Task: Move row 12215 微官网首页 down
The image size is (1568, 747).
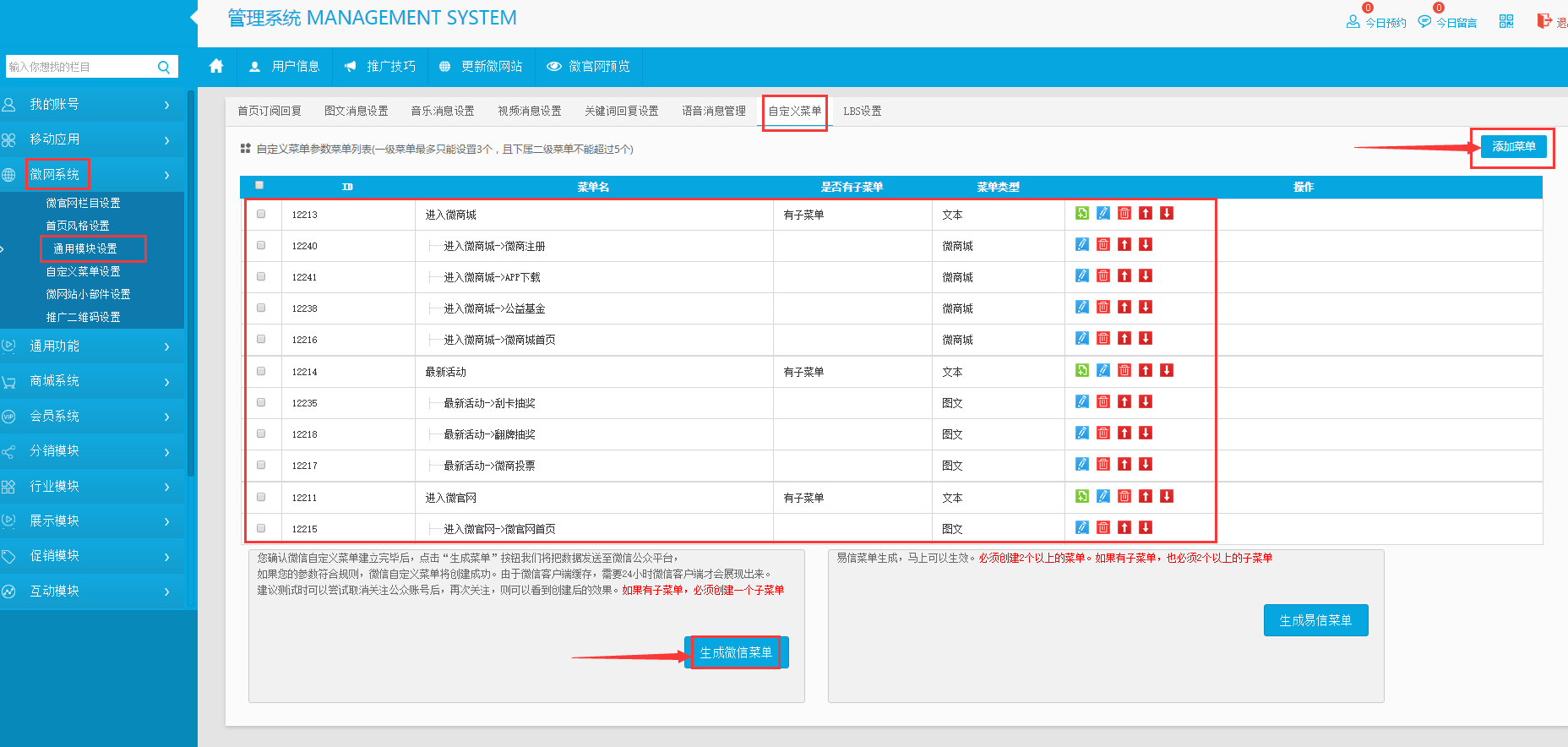Action: pos(1146,527)
